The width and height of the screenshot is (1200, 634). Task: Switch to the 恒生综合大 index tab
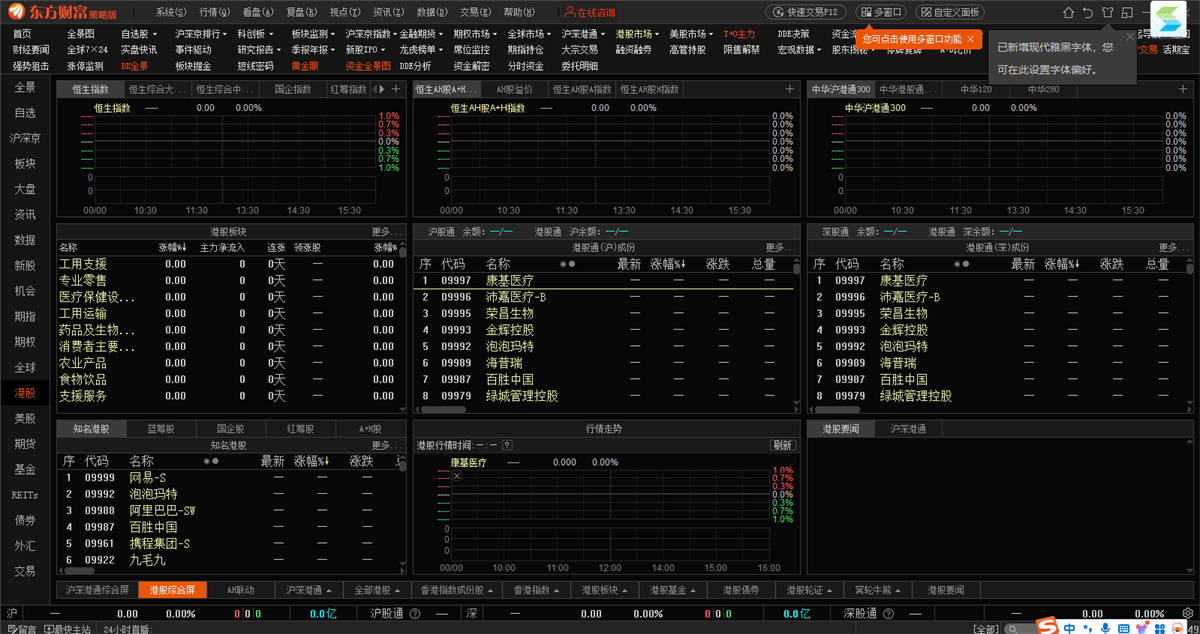[158, 89]
